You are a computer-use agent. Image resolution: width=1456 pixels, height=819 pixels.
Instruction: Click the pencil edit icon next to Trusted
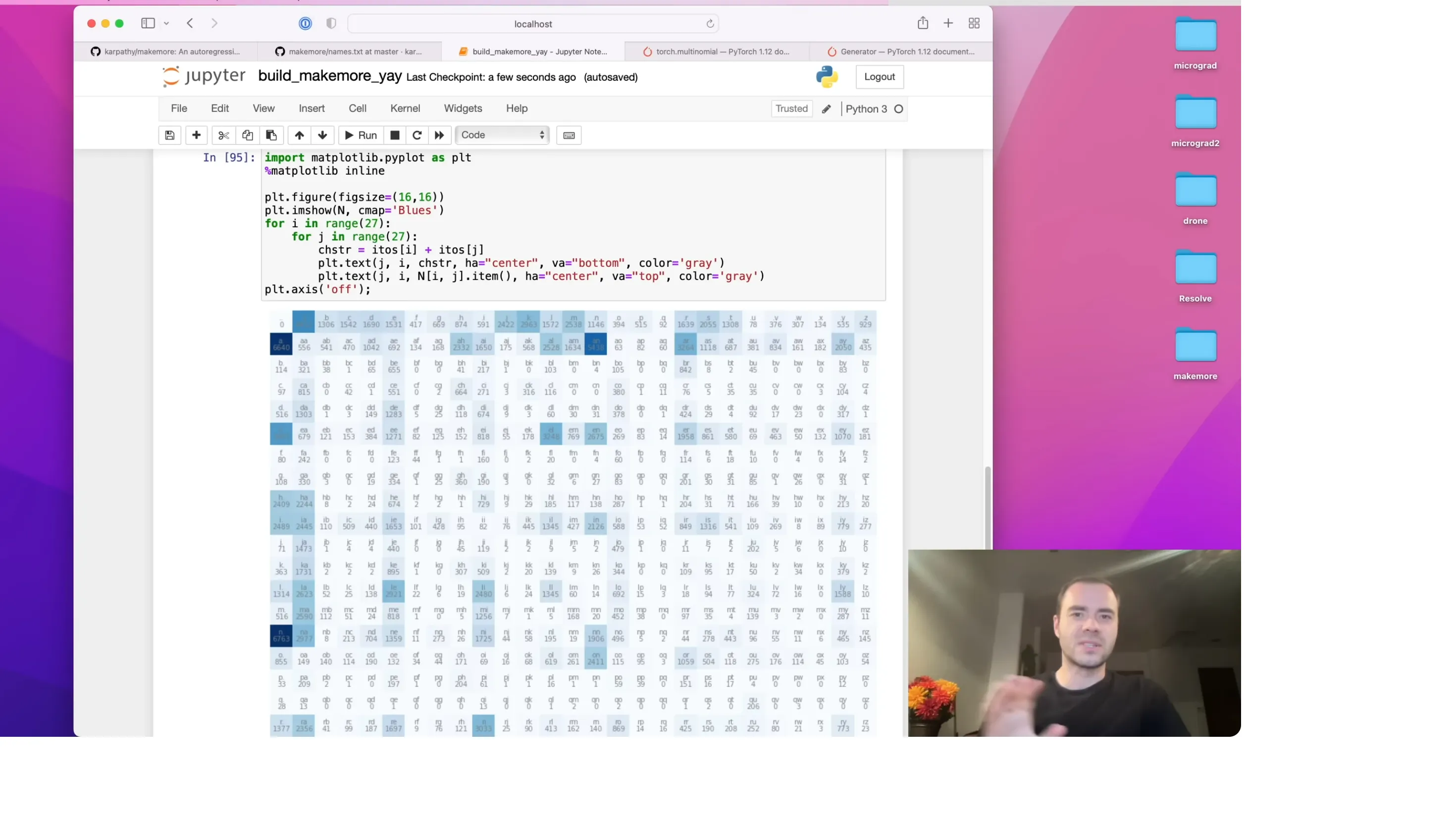(827, 109)
